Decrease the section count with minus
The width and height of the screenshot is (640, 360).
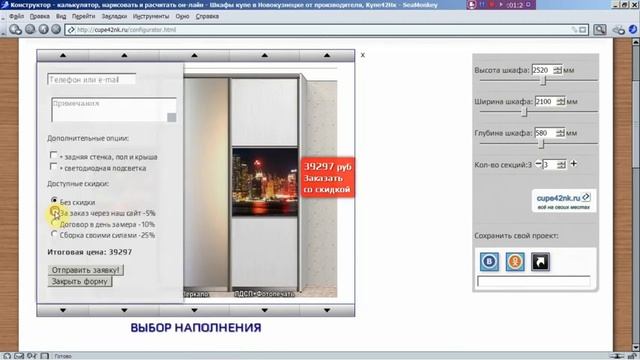[538, 164]
